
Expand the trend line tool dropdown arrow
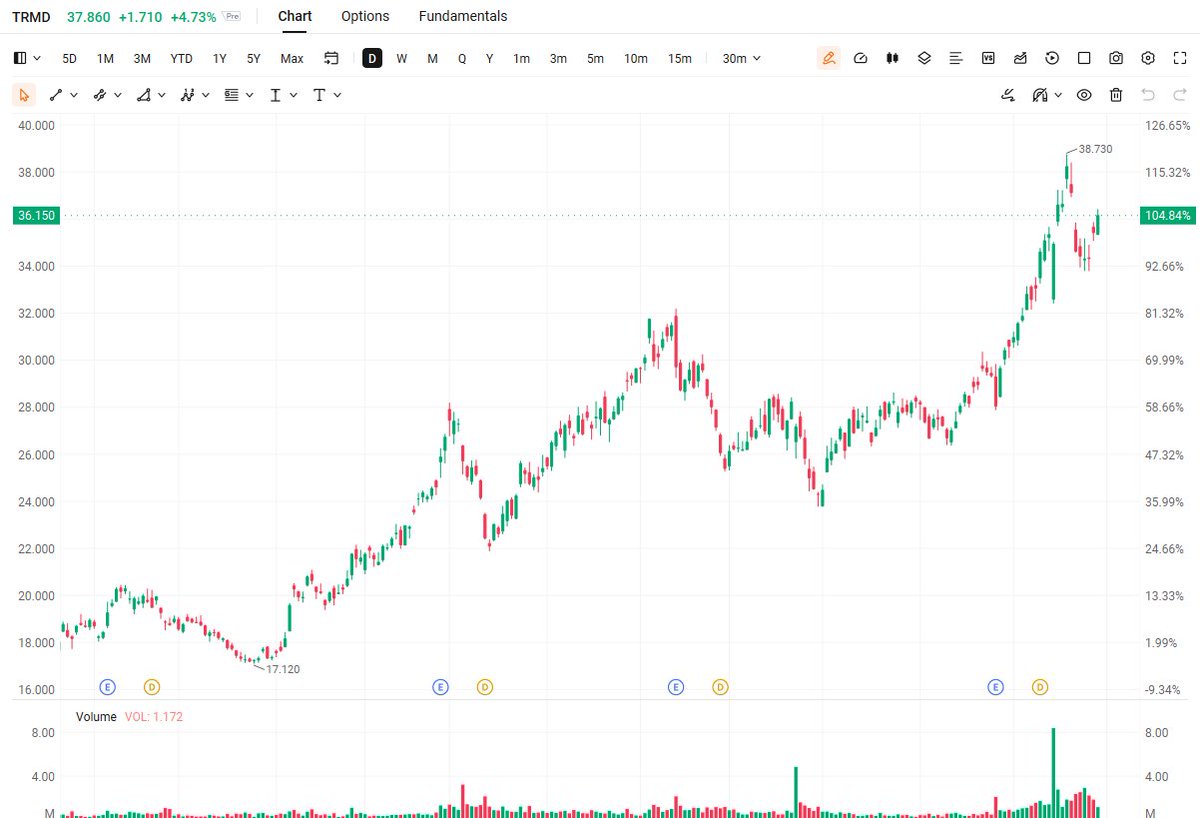74,95
